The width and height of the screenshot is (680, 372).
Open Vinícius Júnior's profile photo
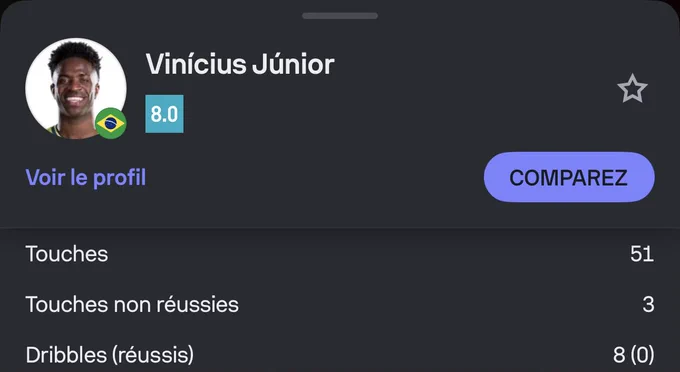(76, 88)
